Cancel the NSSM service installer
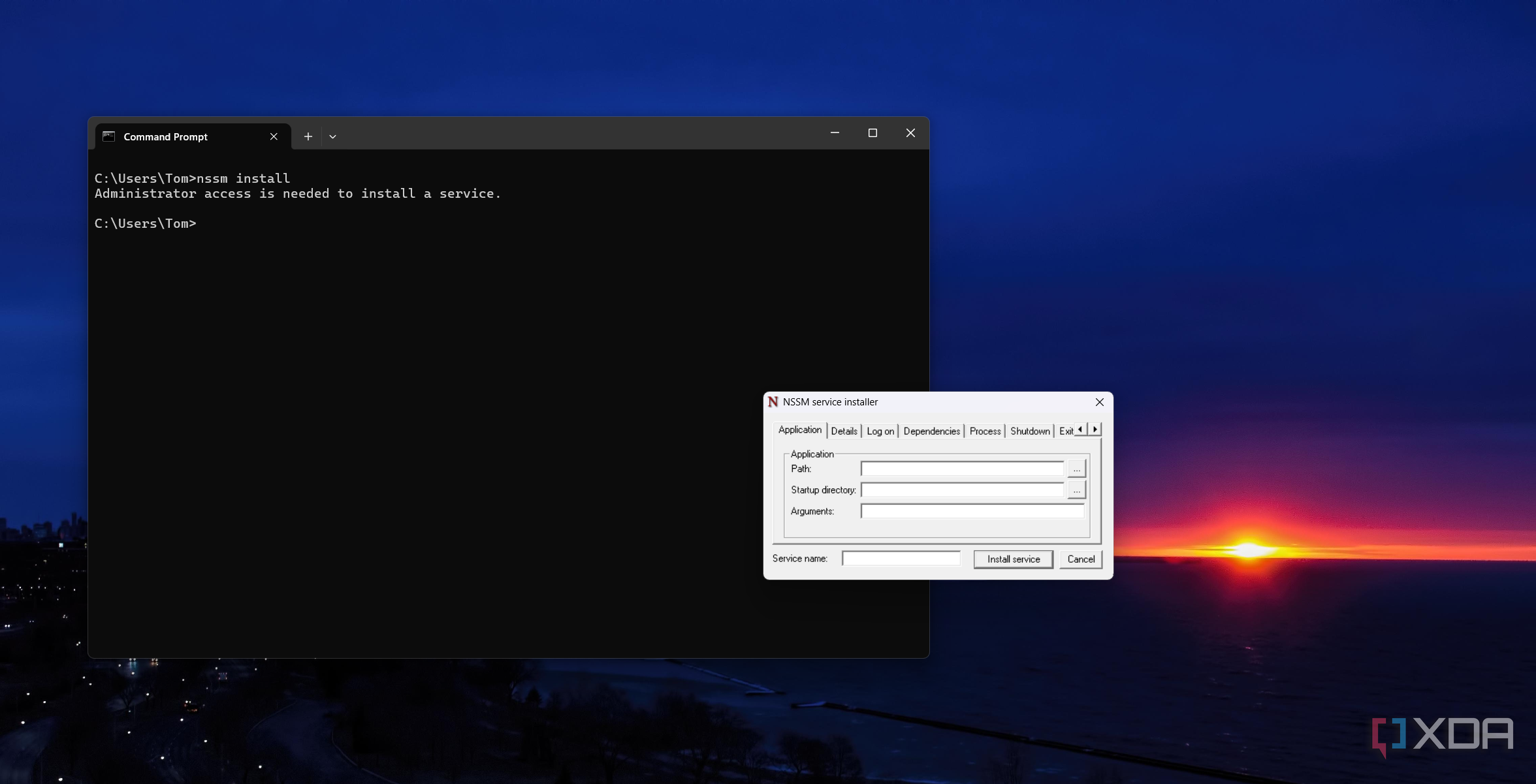 (x=1081, y=559)
